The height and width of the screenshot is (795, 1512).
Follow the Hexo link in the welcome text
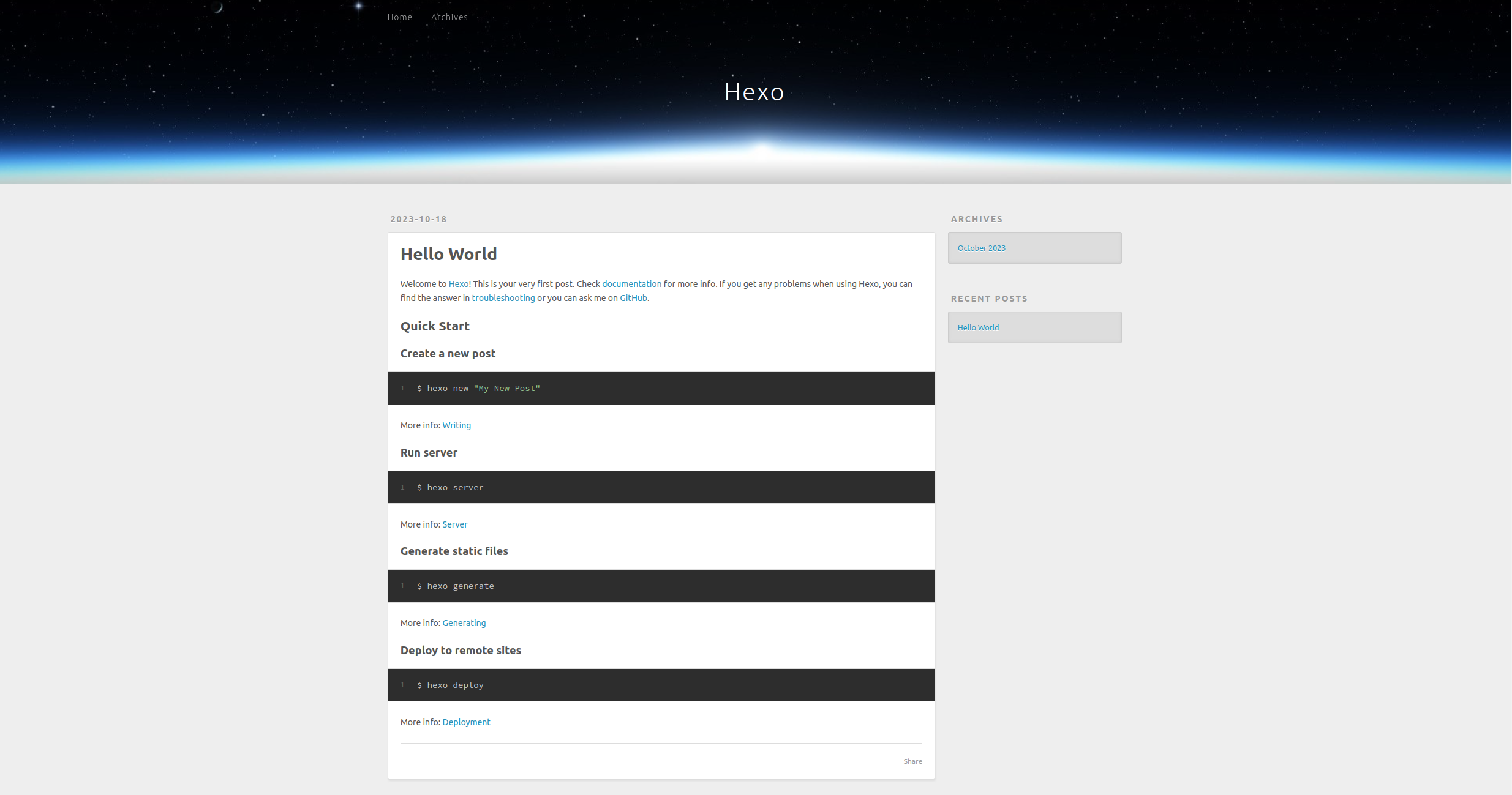(459, 284)
